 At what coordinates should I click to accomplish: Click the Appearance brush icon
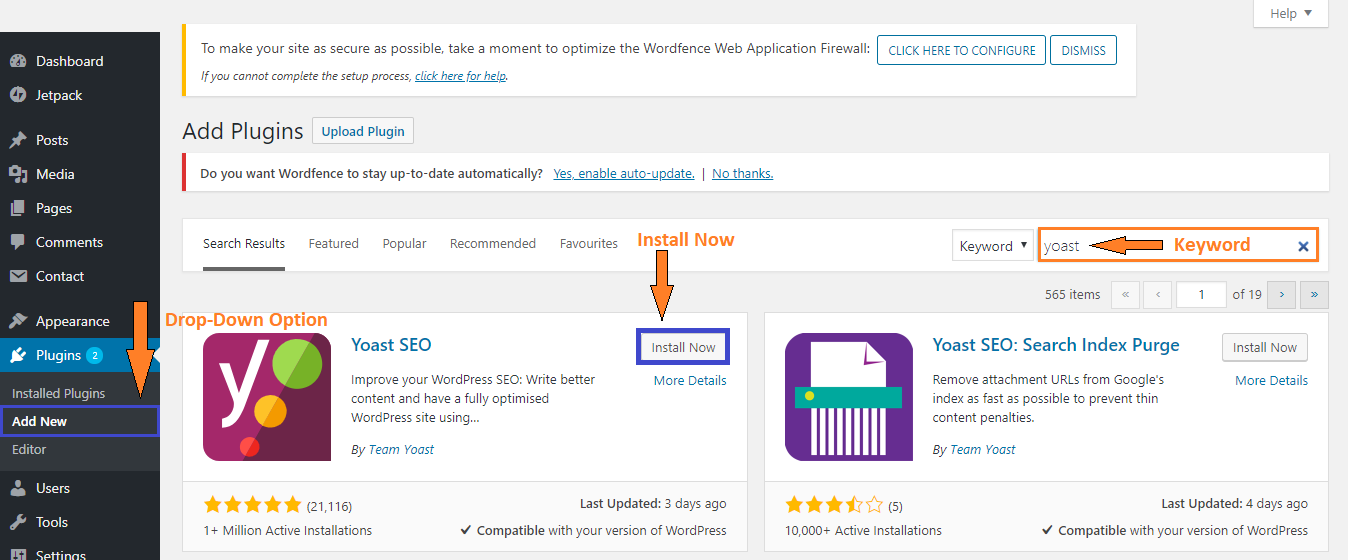17,321
